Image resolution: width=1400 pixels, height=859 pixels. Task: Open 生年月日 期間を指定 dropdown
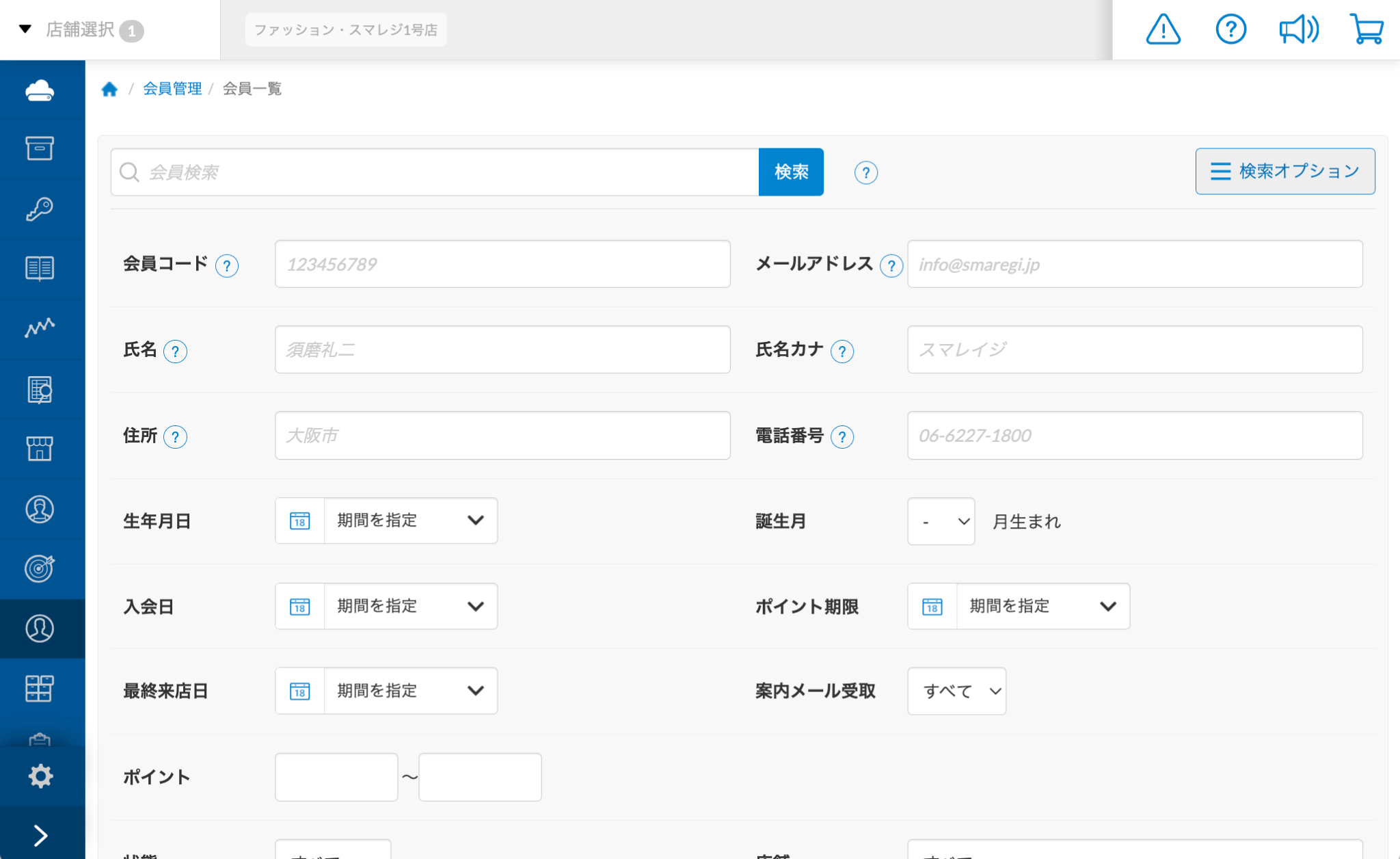tap(410, 520)
